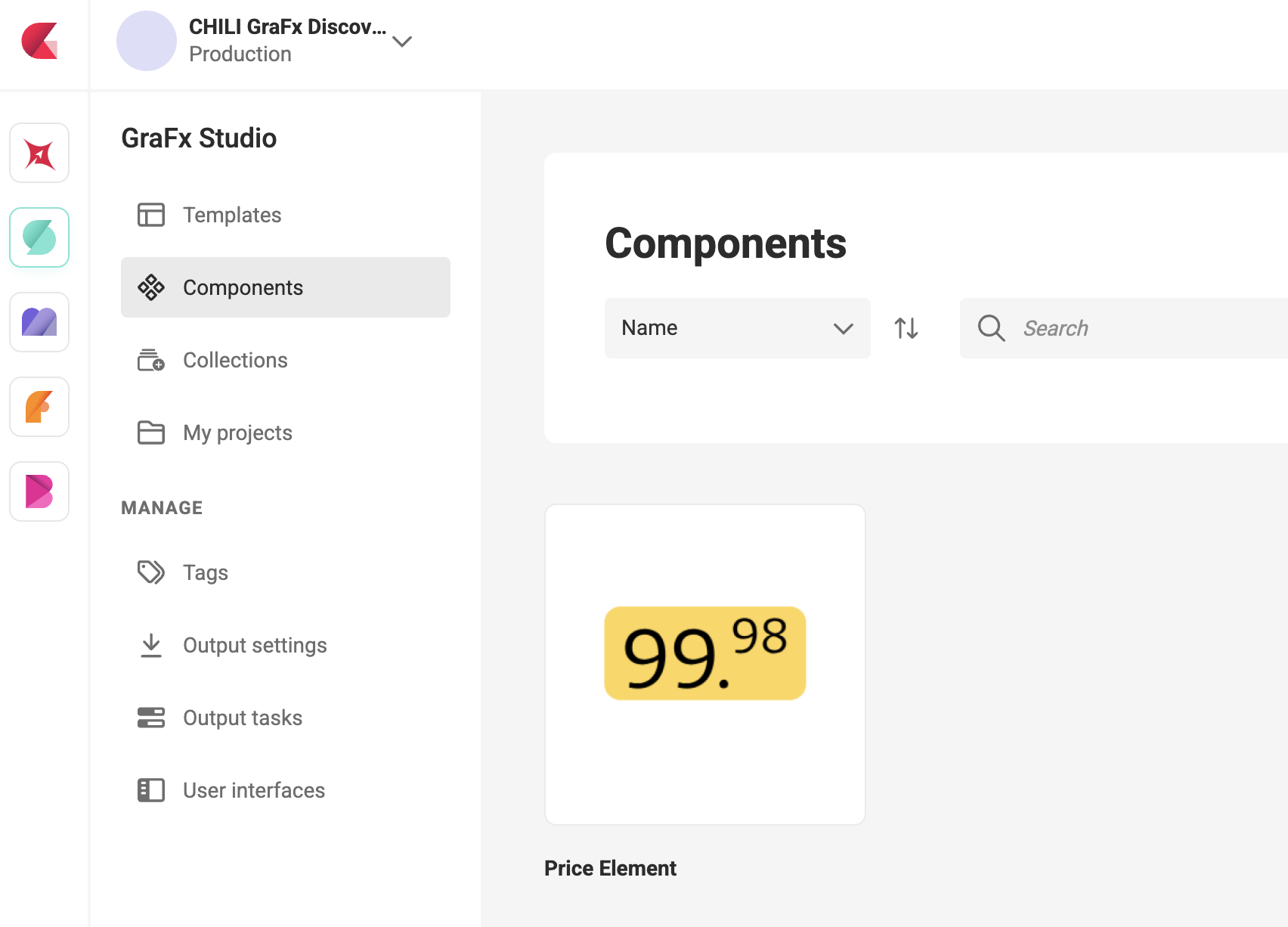Click the search magnifier icon
This screenshot has height=927, width=1288.
point(991,328)
